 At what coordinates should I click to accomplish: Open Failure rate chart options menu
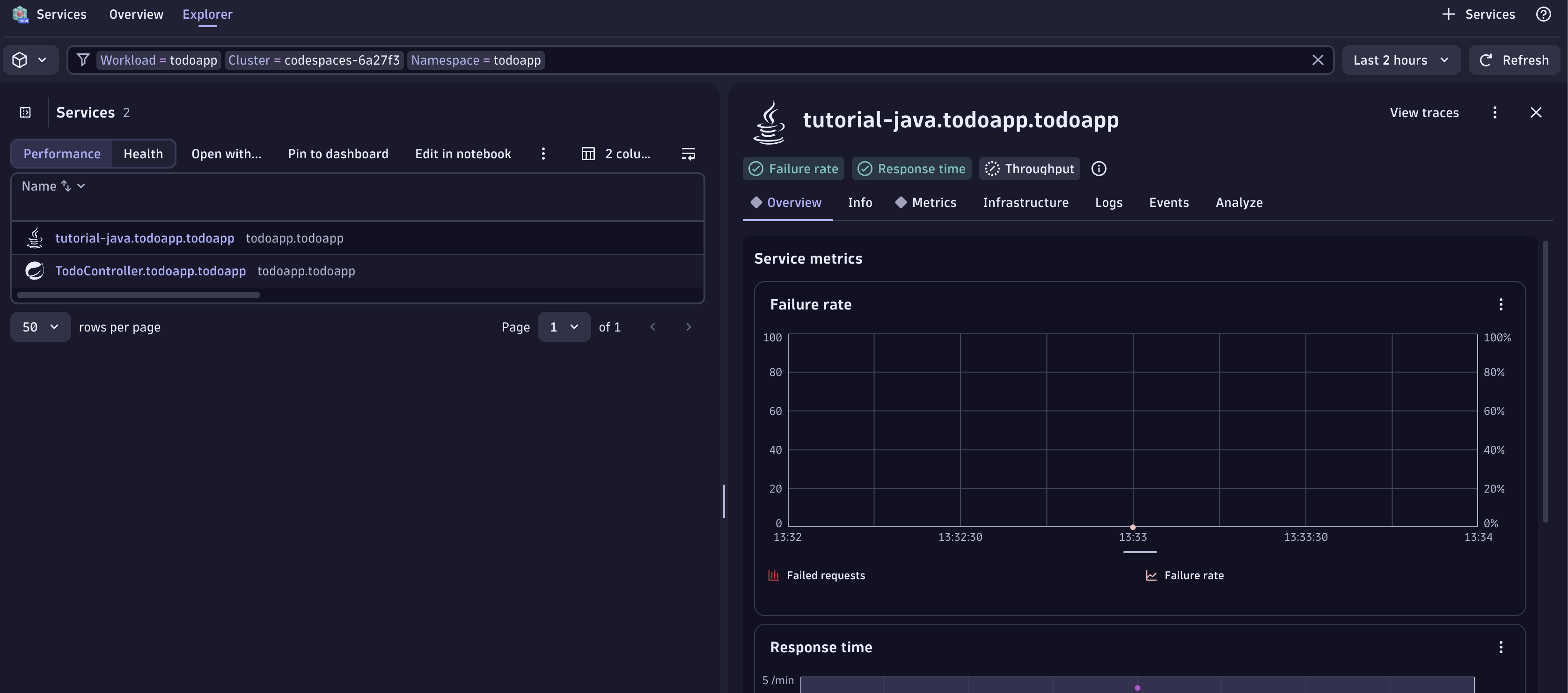click(1501, 304)
